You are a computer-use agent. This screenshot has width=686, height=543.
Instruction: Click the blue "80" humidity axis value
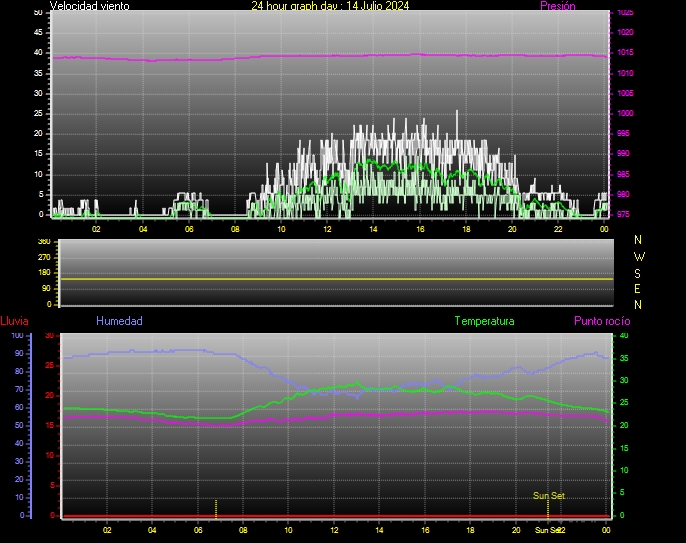point(19,371)
